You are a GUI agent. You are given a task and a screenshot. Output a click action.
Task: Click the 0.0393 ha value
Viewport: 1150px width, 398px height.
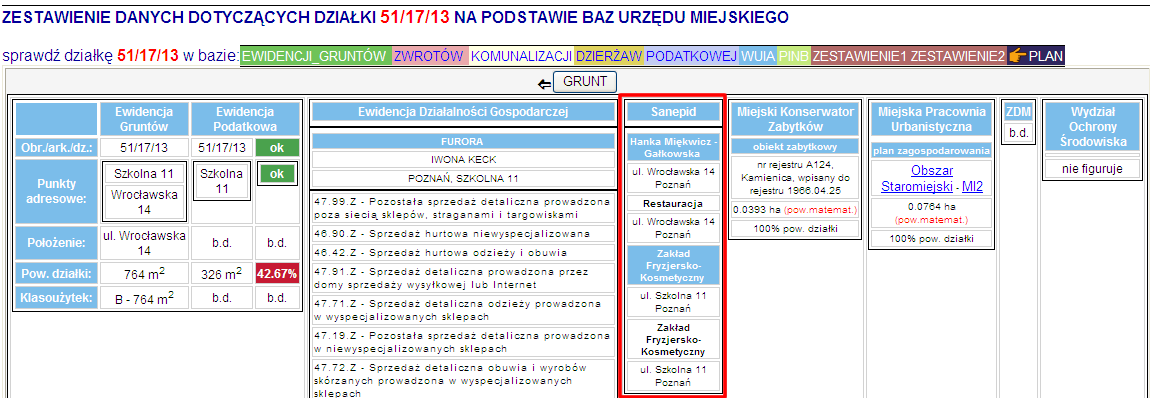pos(795,210)
